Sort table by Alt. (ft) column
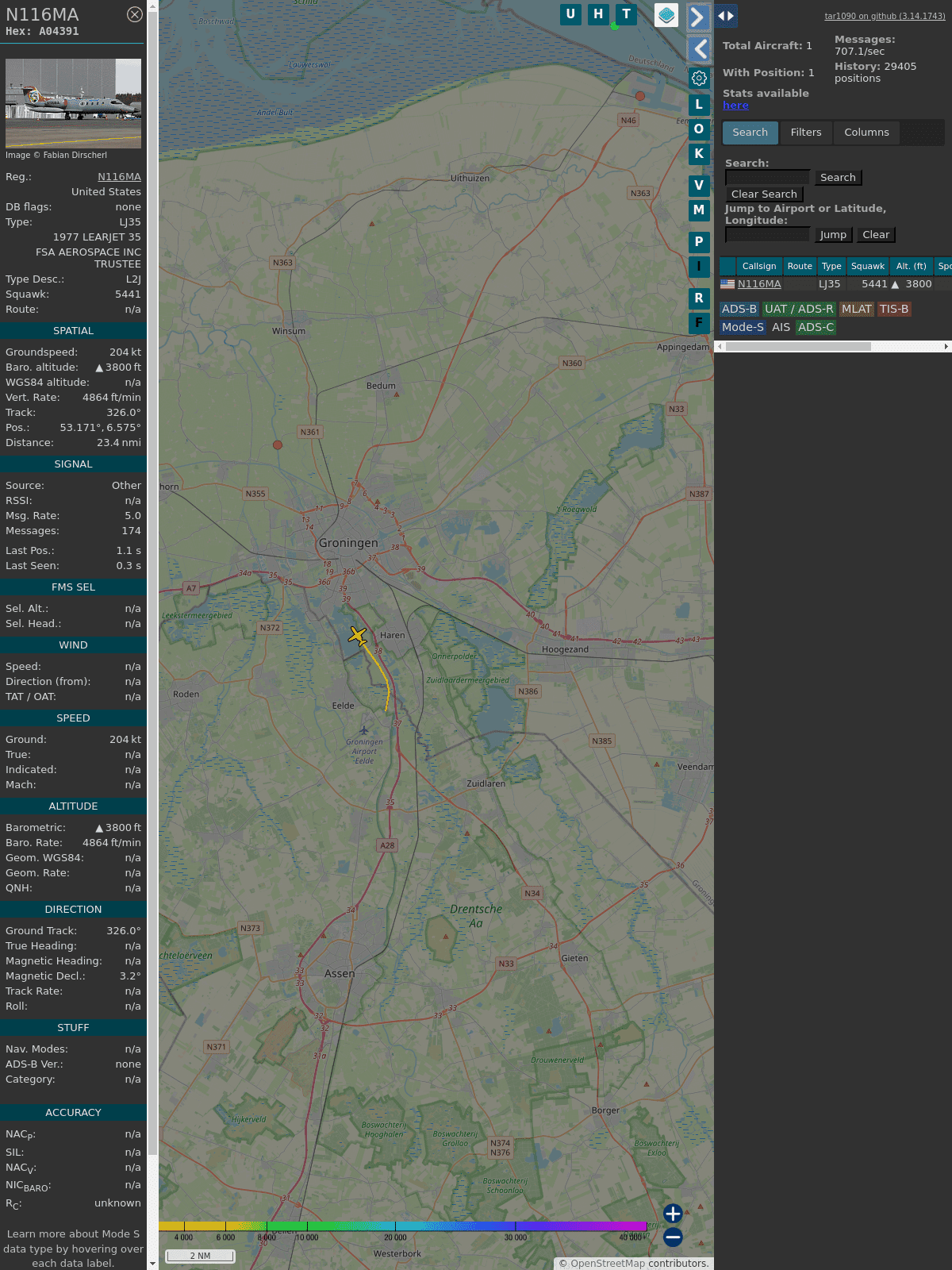Viewport: 952px width, 1270px height. point(912,267)
